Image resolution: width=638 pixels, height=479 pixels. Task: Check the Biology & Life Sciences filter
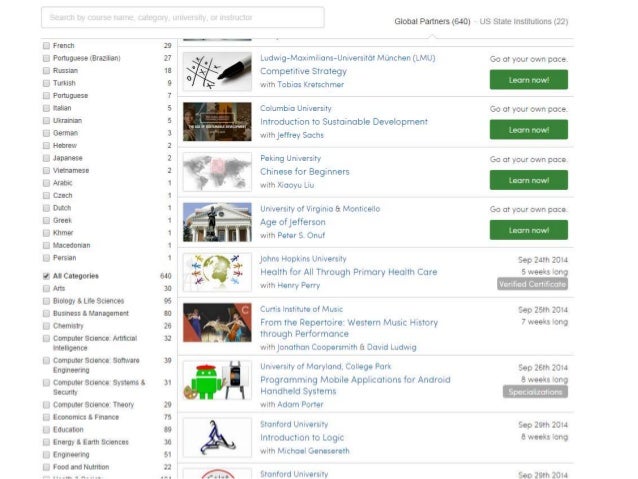point(46,301)
